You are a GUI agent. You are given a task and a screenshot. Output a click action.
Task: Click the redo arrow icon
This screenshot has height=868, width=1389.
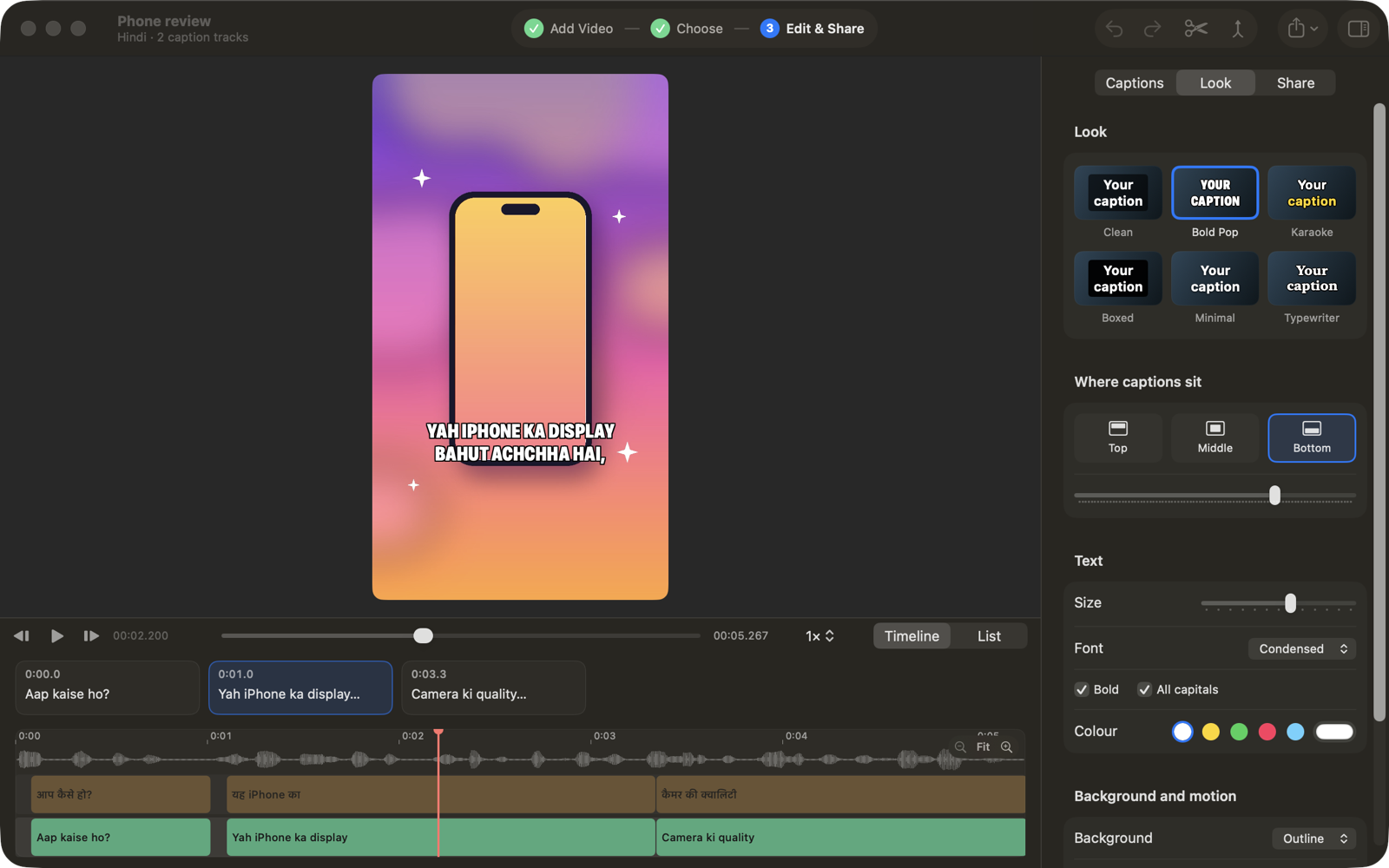click(x=1153, y=29)
